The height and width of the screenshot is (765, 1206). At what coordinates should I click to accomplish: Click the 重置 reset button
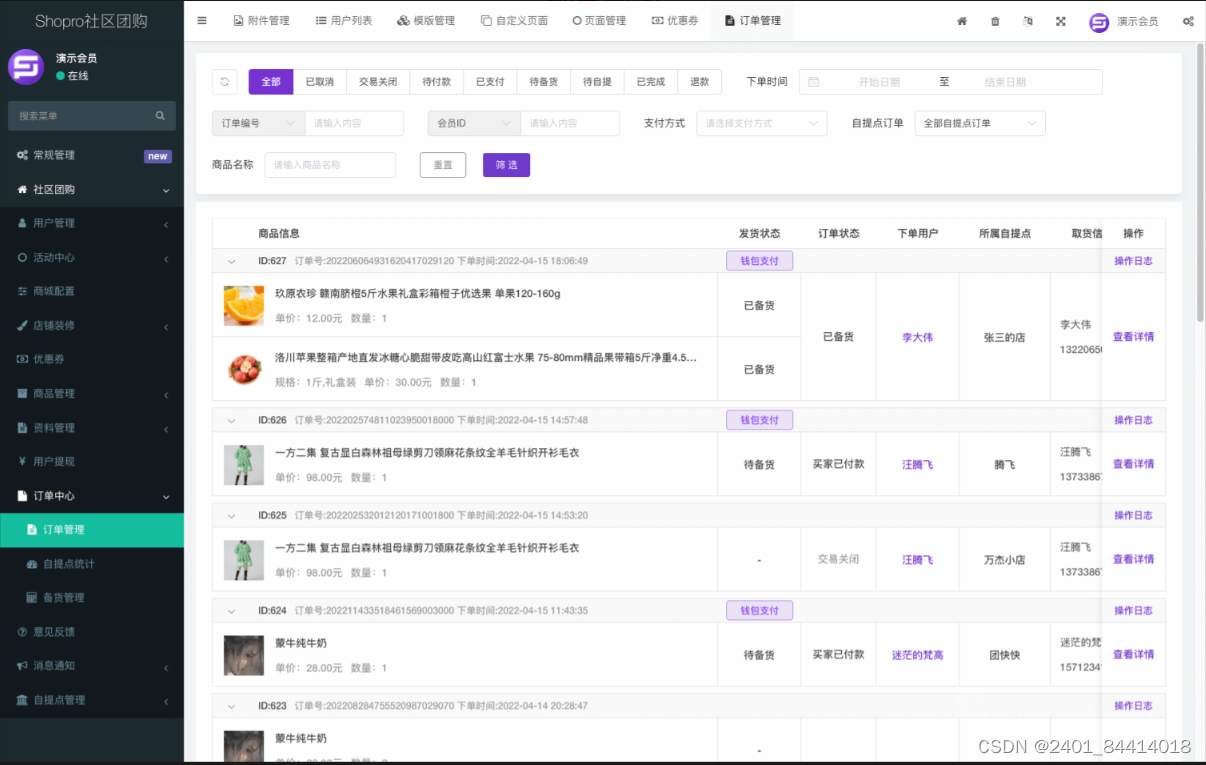442,163
